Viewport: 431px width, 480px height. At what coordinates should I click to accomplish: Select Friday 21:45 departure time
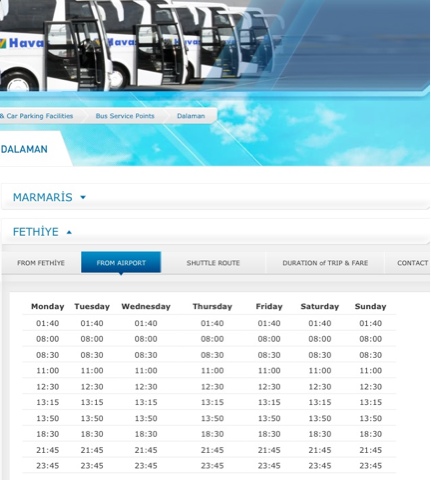[x=269, y=450]
